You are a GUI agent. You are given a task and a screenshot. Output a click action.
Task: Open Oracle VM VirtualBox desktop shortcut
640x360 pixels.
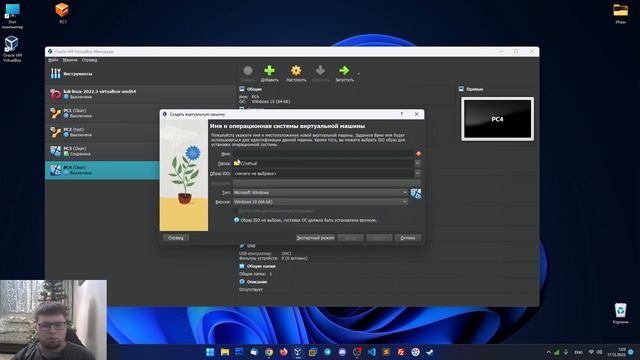(x=12, y=49)
